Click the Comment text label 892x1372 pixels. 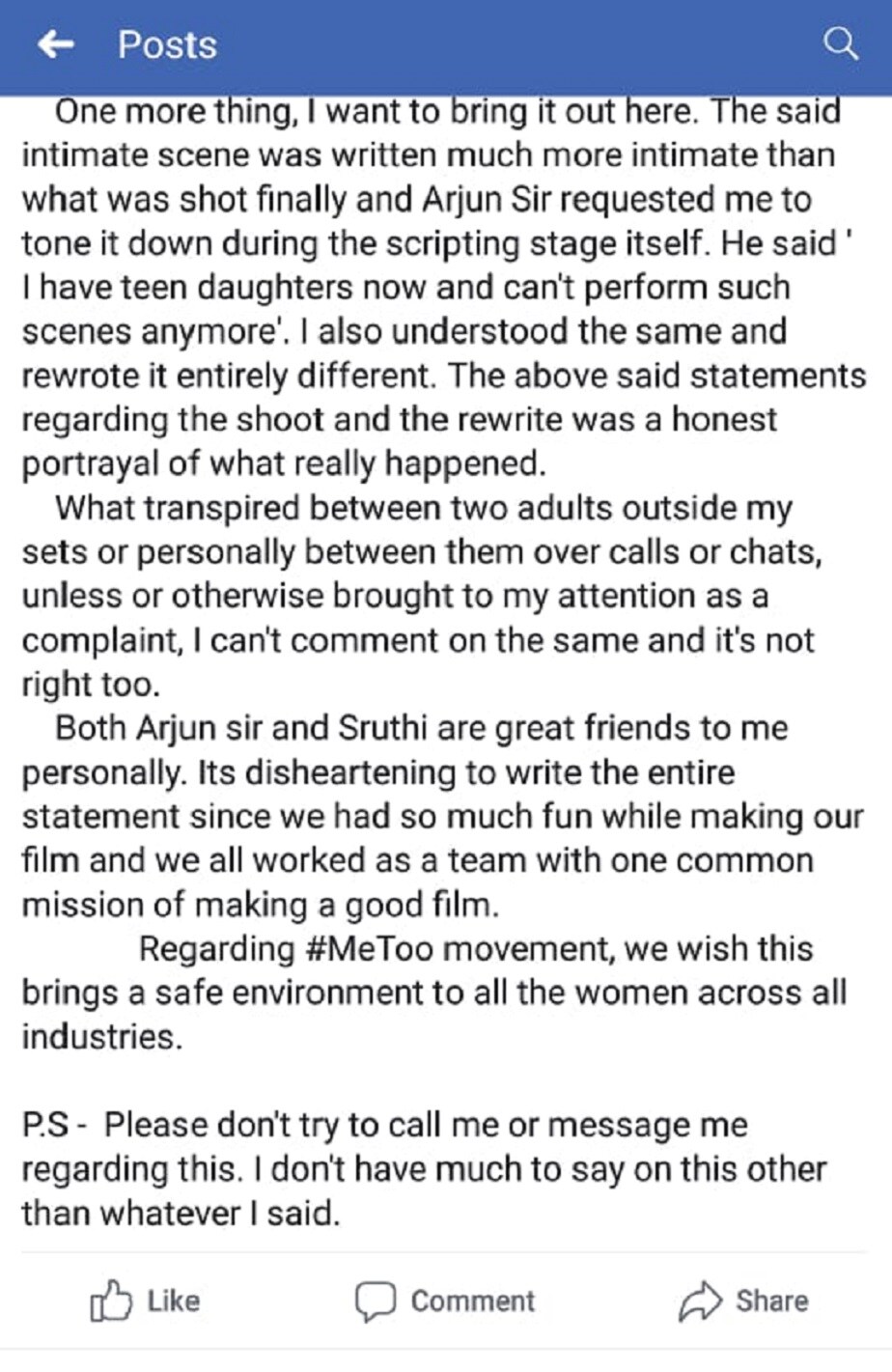(473, 1301)
